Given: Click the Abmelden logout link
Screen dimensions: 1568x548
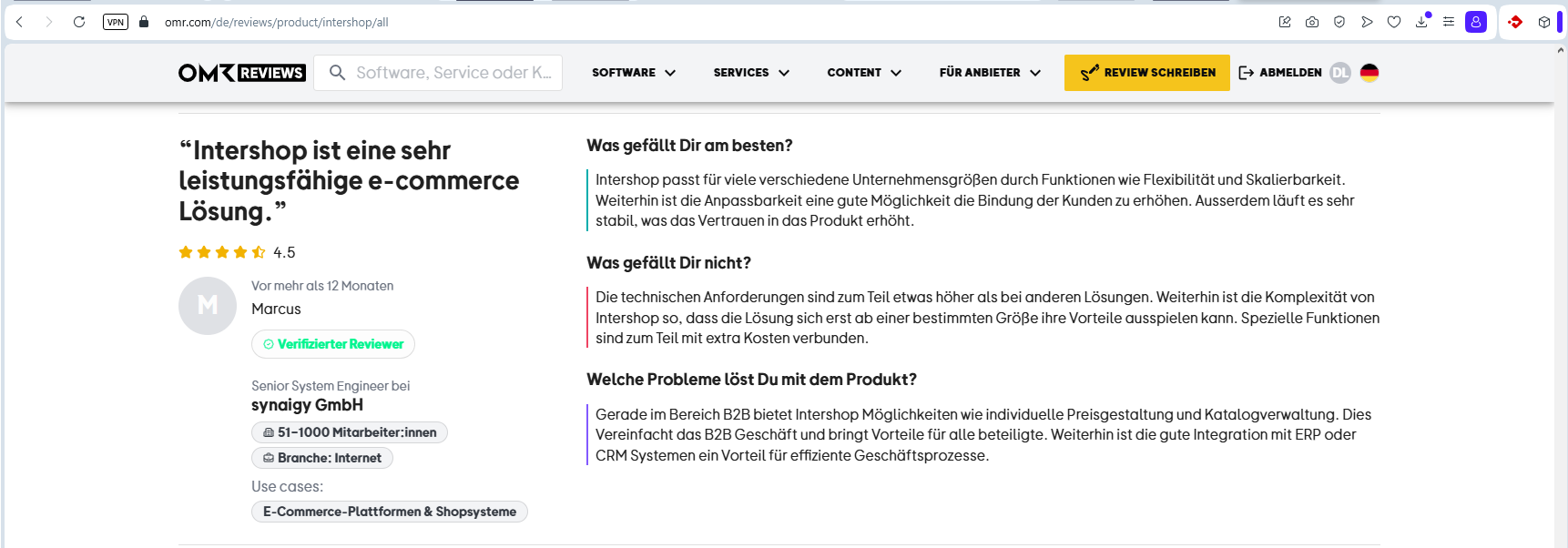Looking at the screenshot, I should click(x=1280, y=73).
